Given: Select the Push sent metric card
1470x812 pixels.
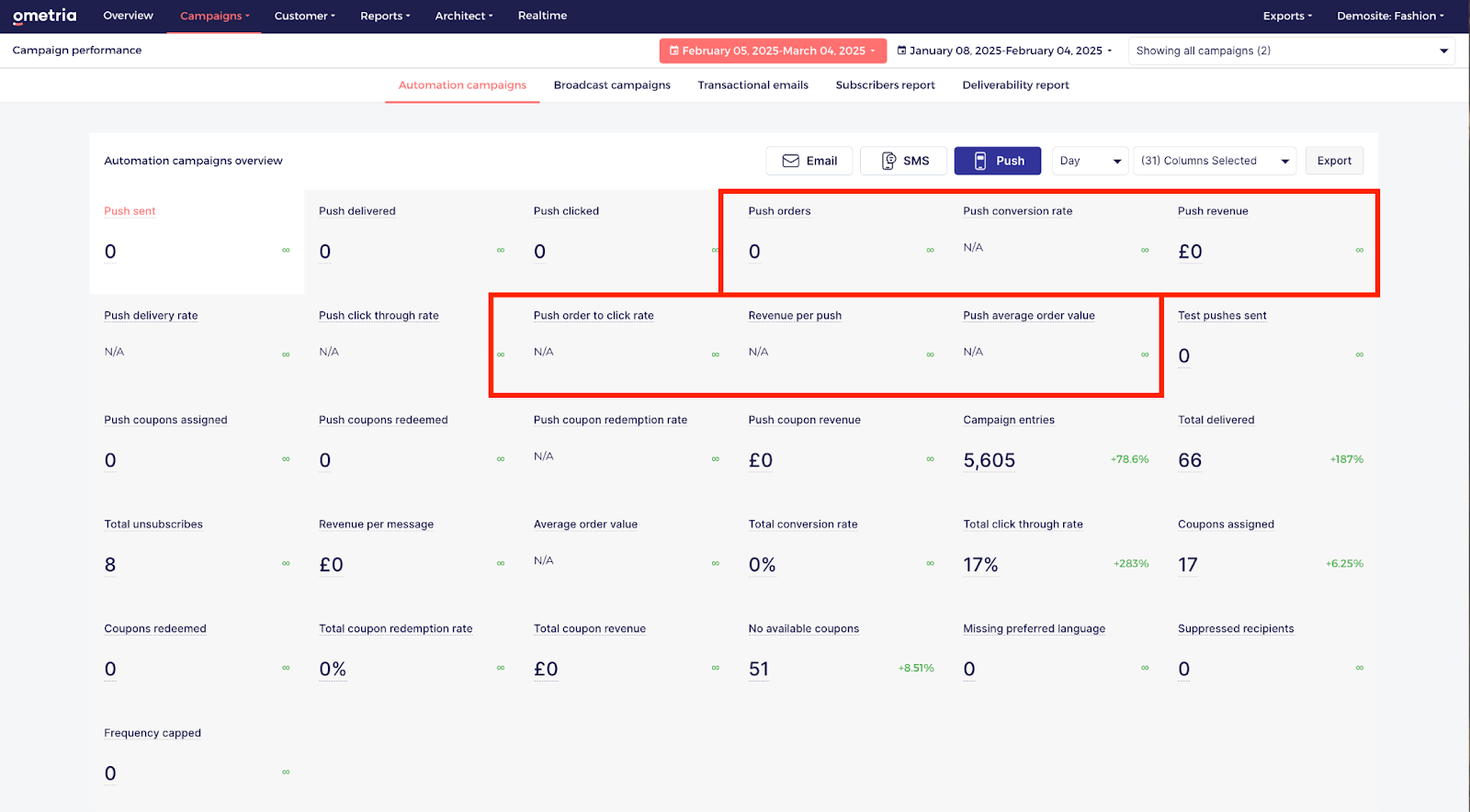Looking at the screenshot, I should [197, 242].
